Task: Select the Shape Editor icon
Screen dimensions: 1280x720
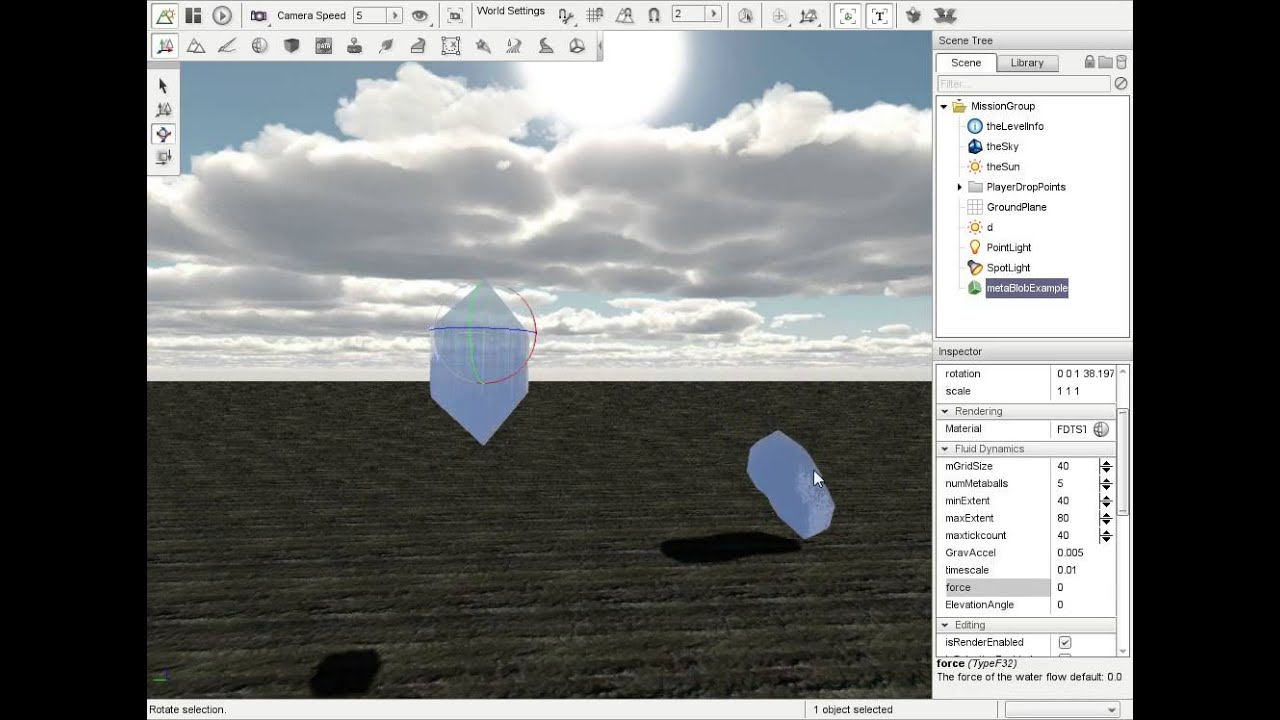Action: [577, 45]
